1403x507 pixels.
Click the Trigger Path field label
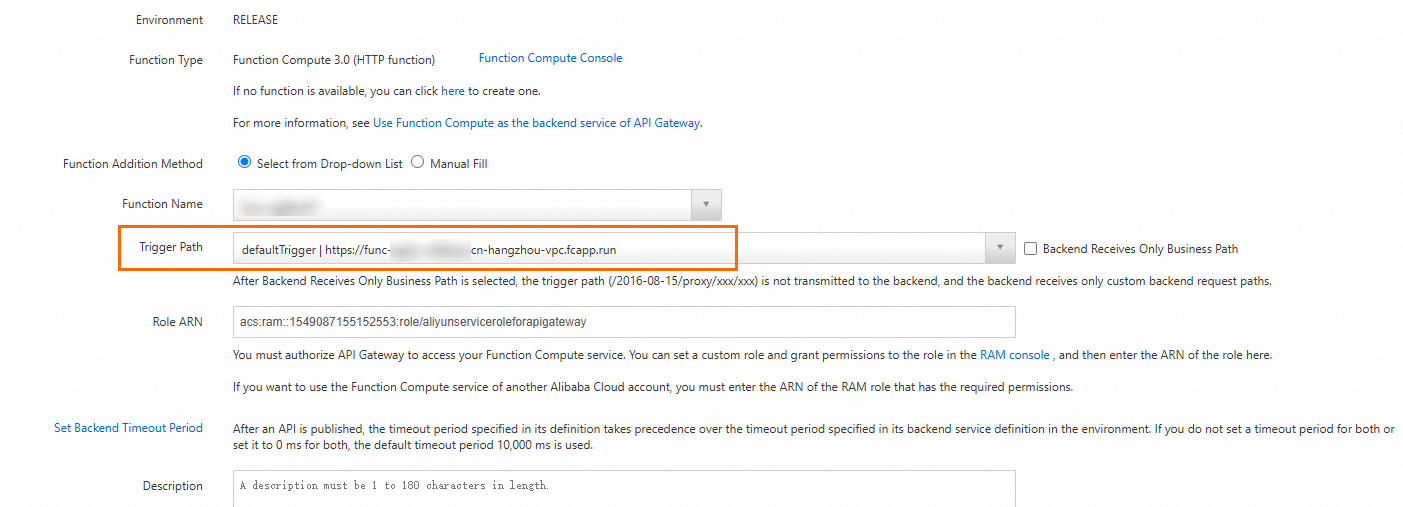pyautogui.click(x=171, y=247)
